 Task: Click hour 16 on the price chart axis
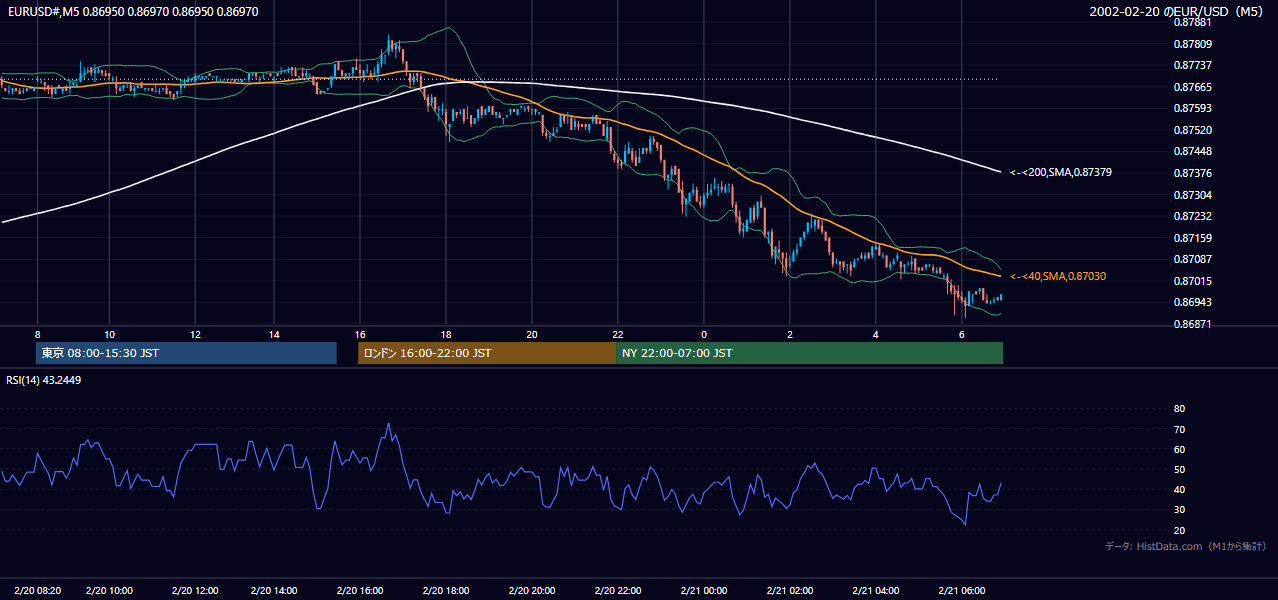360,334
